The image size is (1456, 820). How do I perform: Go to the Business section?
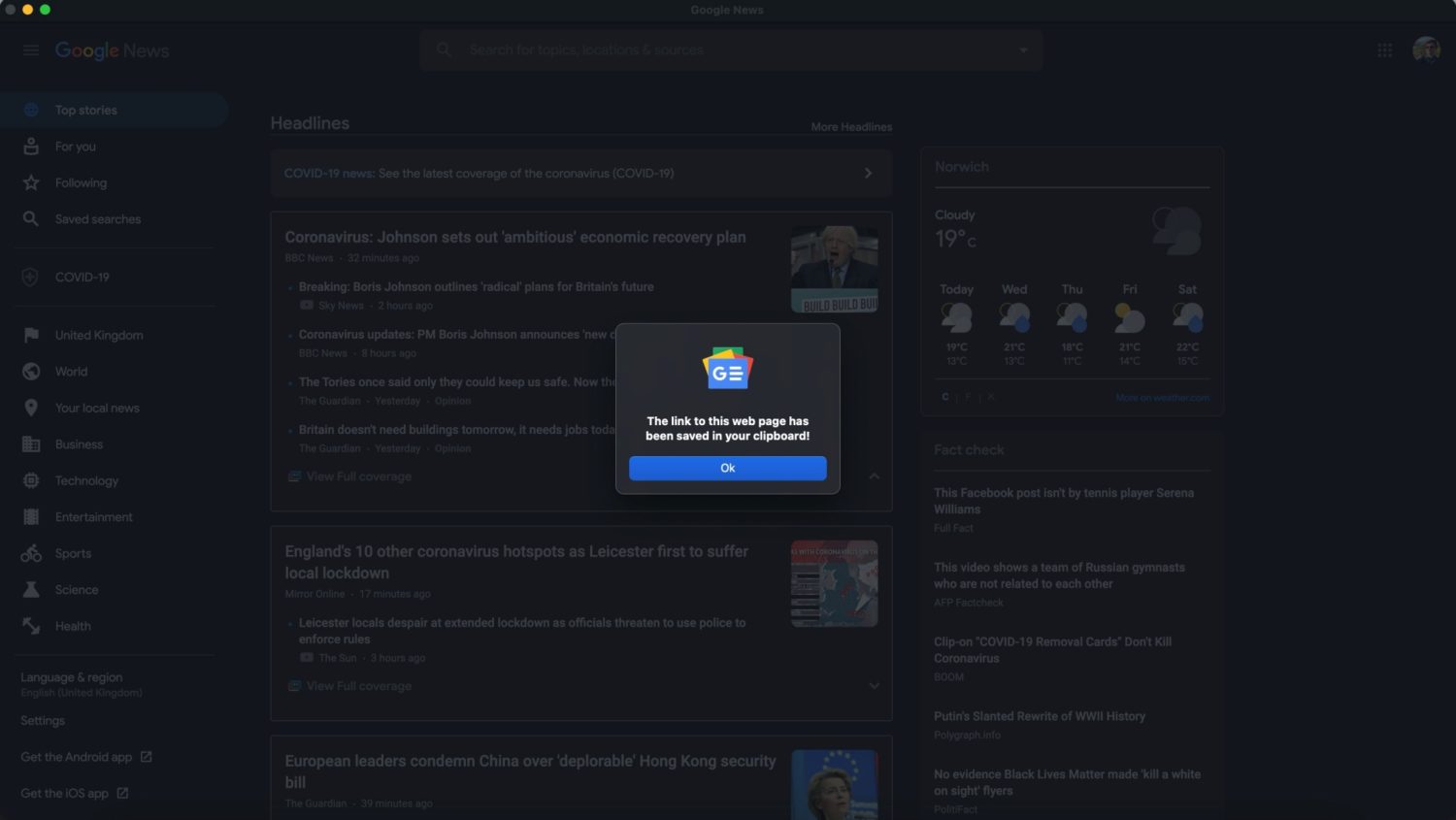point(79,444)
